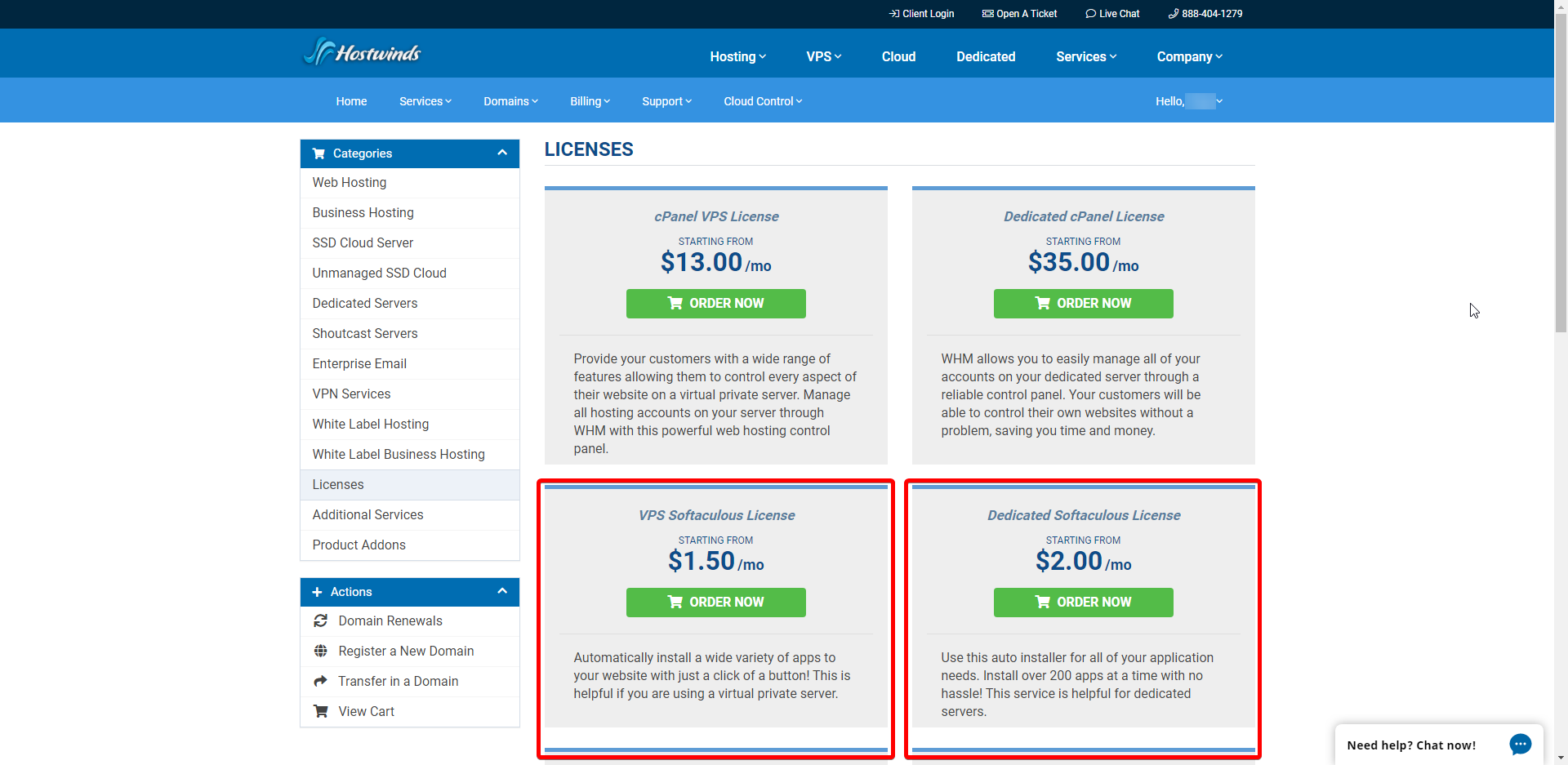Click phone number 888-404-1279

pos(1205,14)
